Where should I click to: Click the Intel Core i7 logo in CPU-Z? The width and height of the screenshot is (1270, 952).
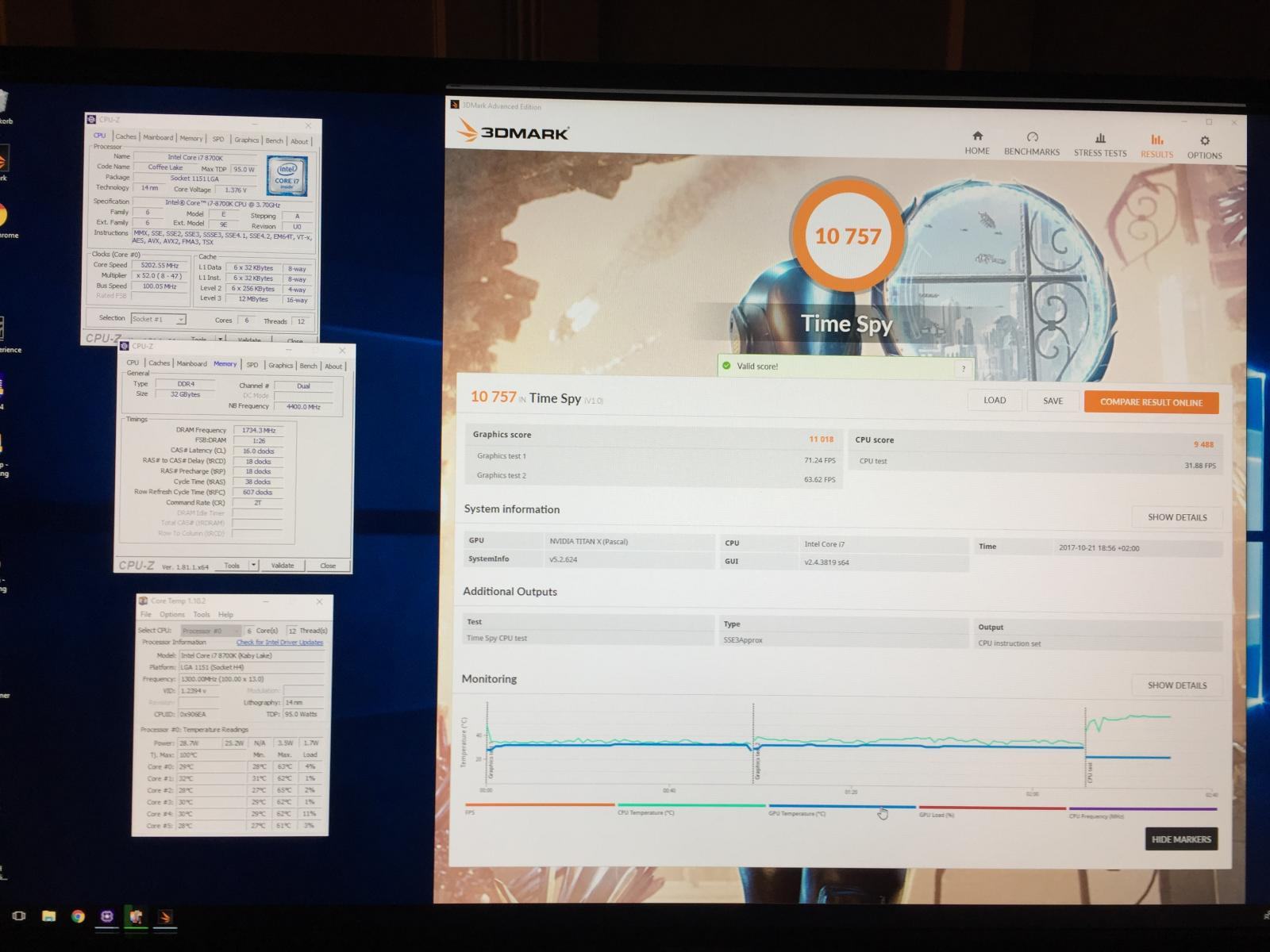click(x=287, y=176)
